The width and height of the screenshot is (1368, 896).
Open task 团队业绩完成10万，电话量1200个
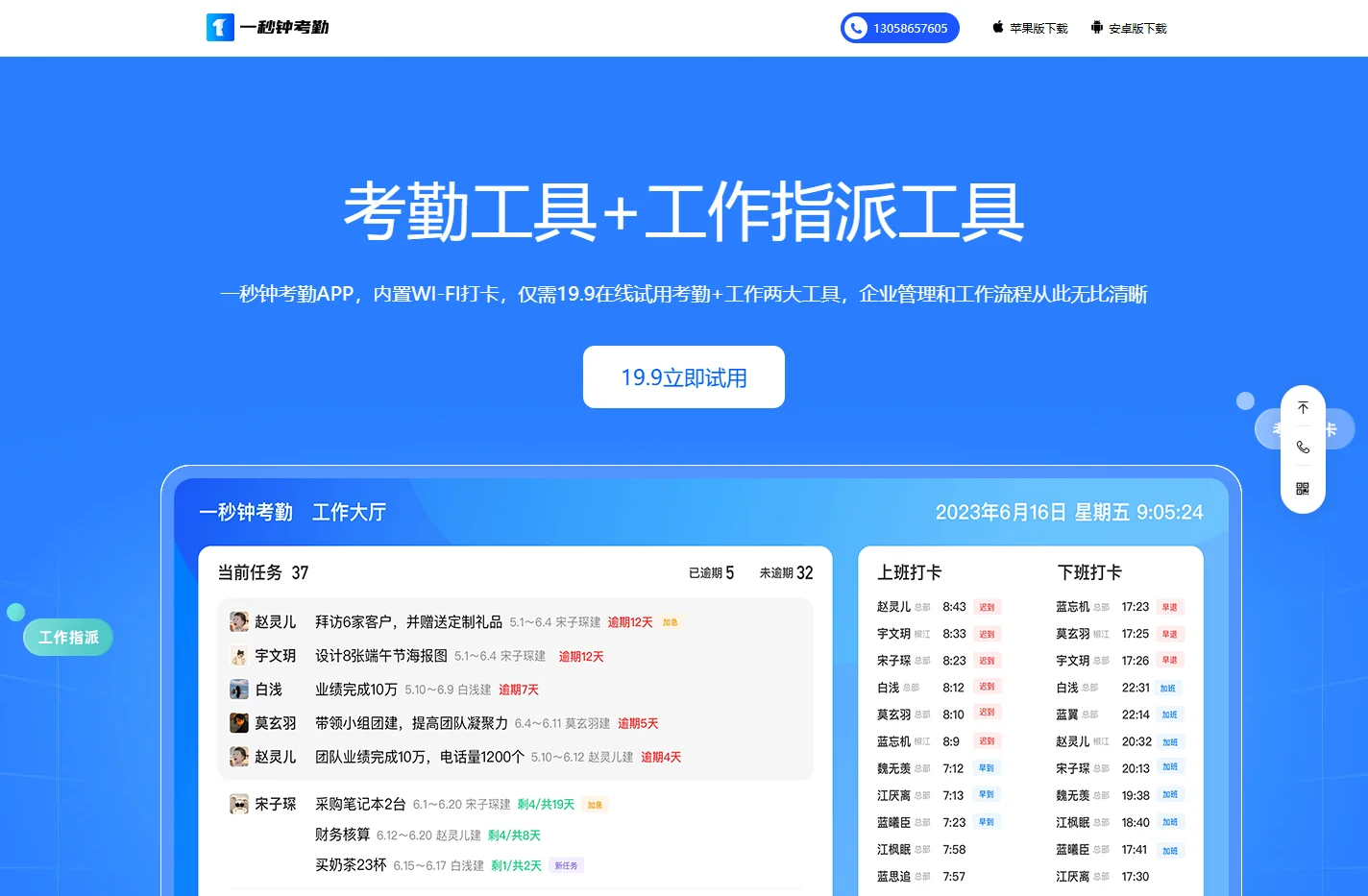pos(420,757)
